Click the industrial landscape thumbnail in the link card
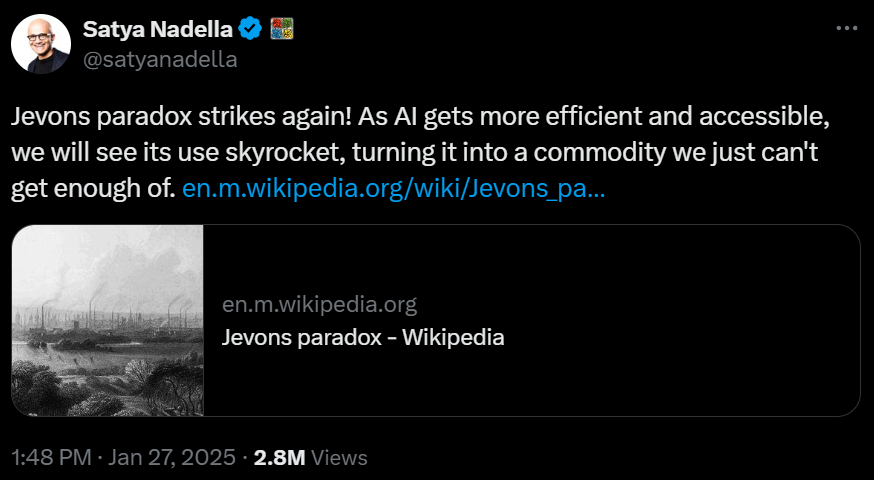This screenshot has height=480, width=874. [108, 320]
